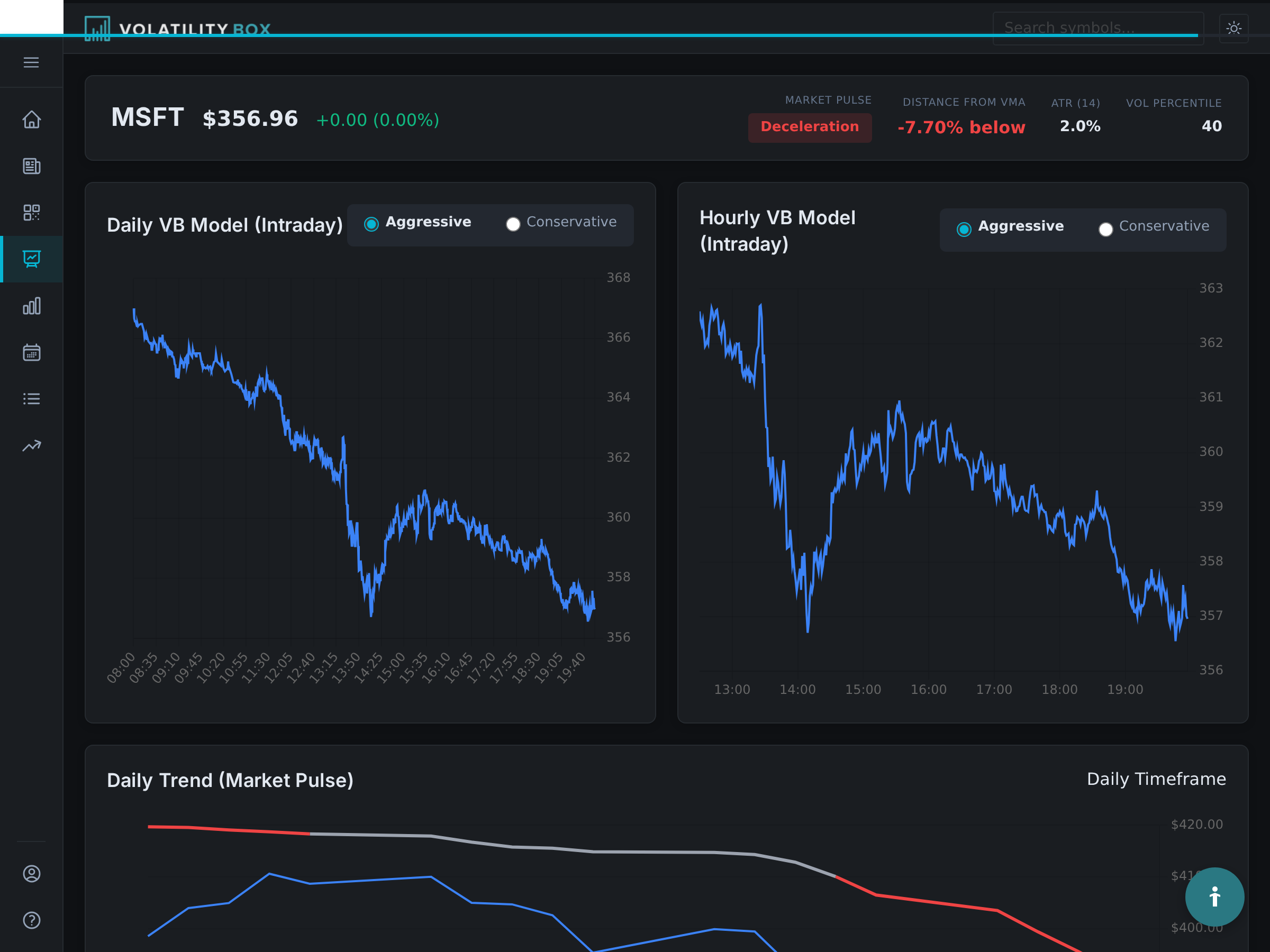Viewport: 1270px width, 952px height.
Task: Open the bar chart sidebar icon
Action: point(31,306)
